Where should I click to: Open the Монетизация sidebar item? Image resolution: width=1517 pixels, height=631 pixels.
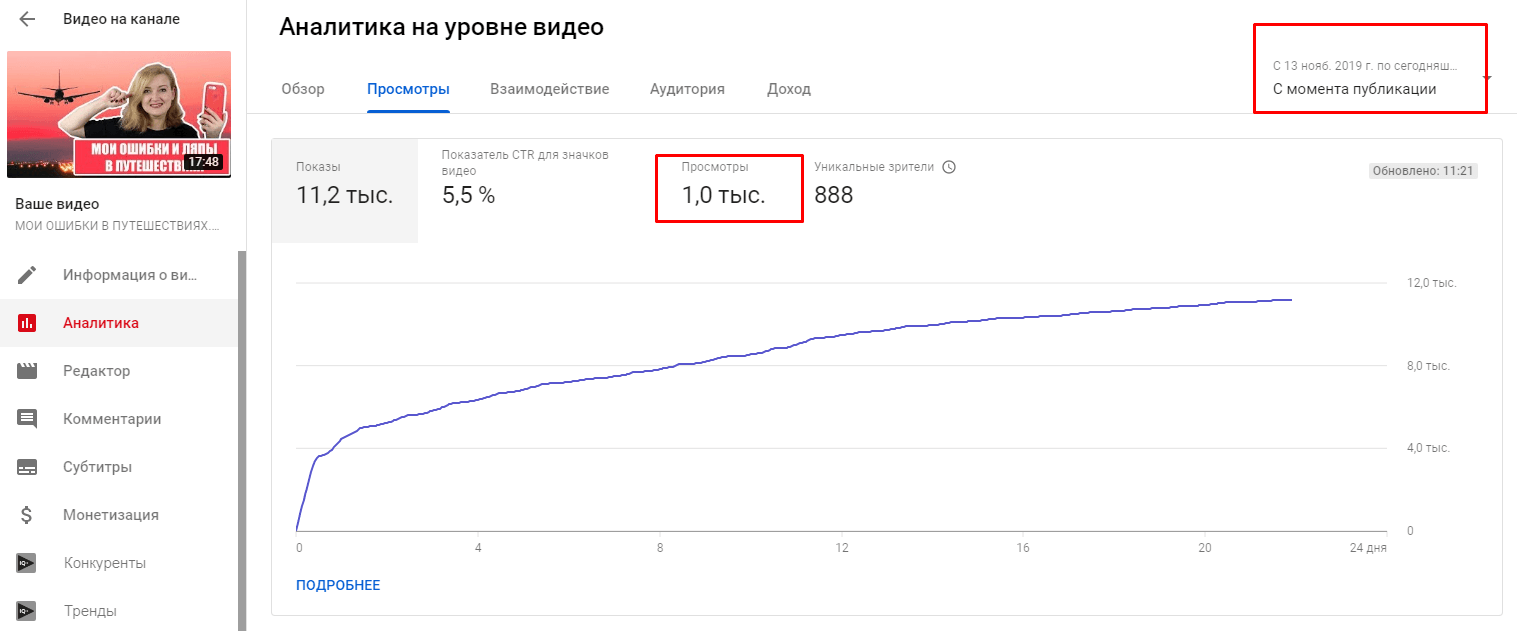[119, 515]
